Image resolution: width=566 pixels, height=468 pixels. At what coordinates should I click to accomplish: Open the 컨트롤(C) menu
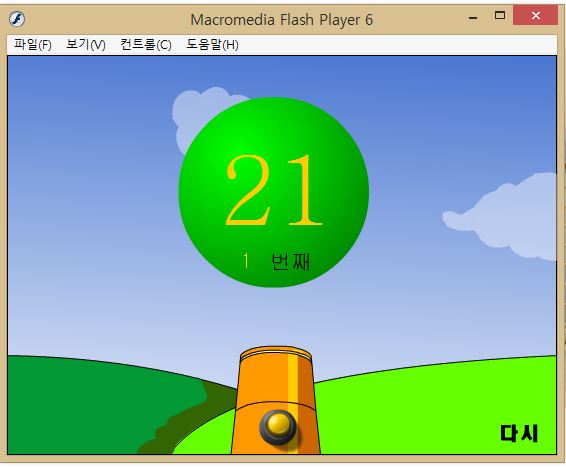point(146,45)
